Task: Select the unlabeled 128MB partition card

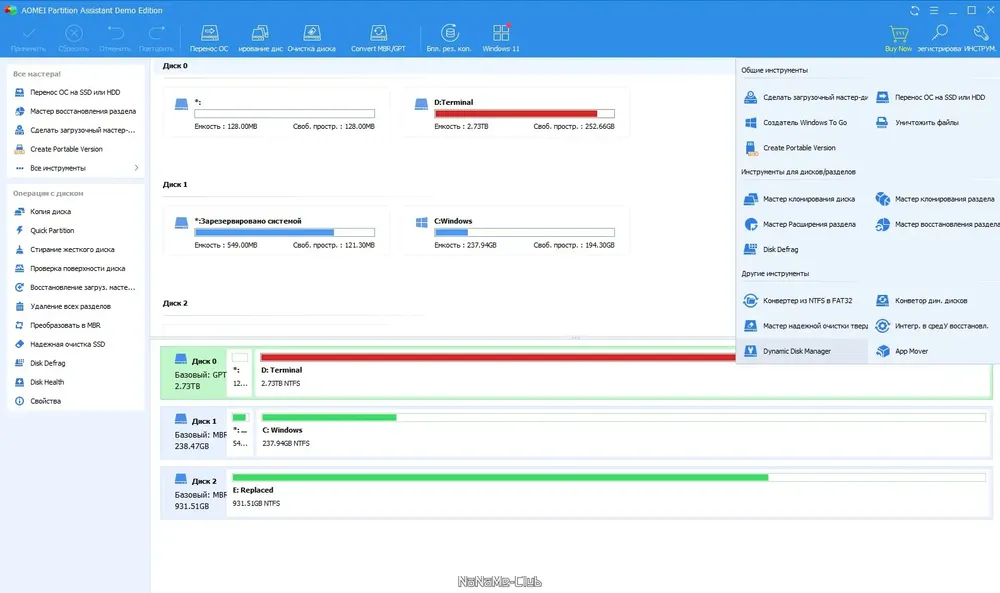Action: click(276, 113)
